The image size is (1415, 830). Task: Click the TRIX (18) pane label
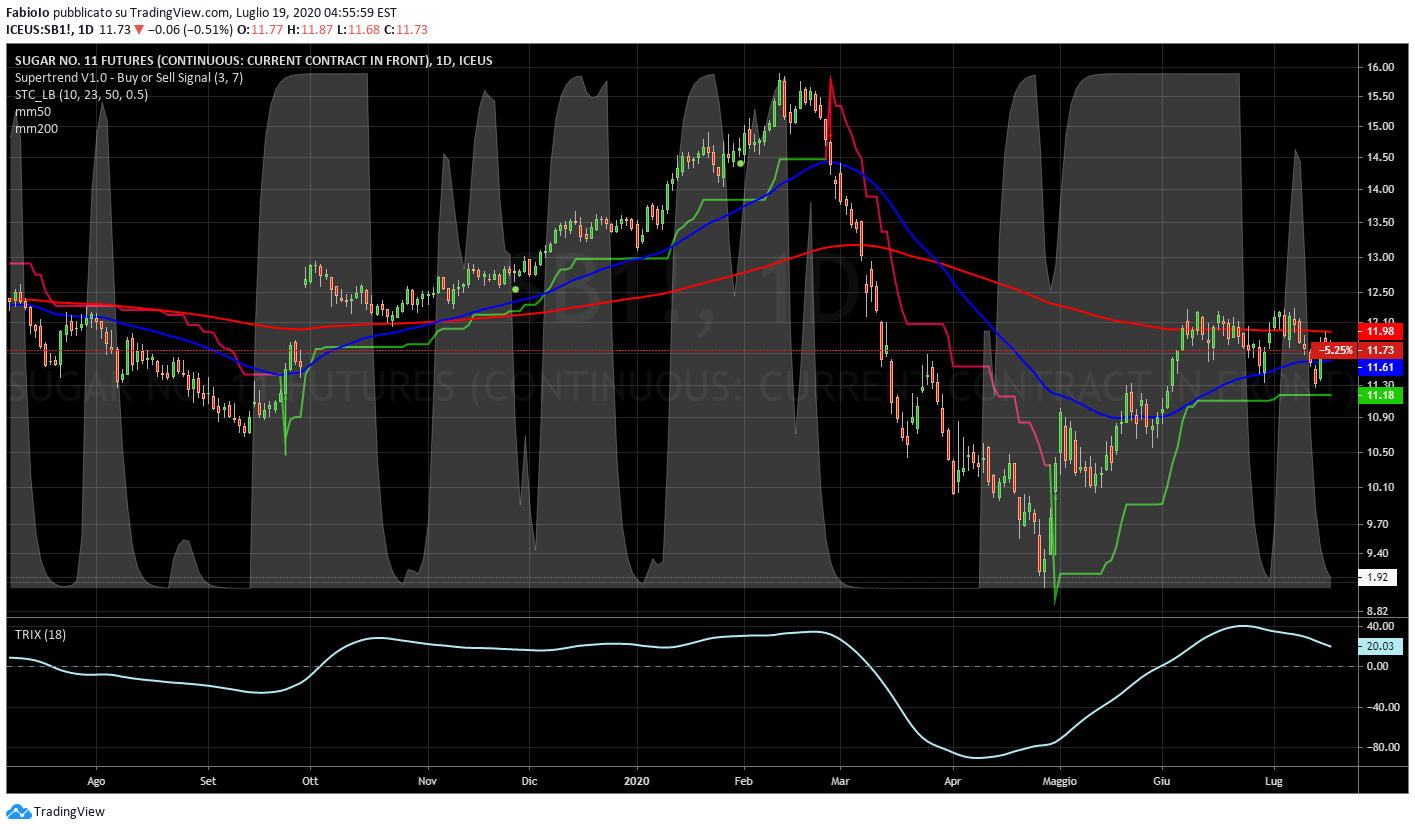click(x=40, y=634)
